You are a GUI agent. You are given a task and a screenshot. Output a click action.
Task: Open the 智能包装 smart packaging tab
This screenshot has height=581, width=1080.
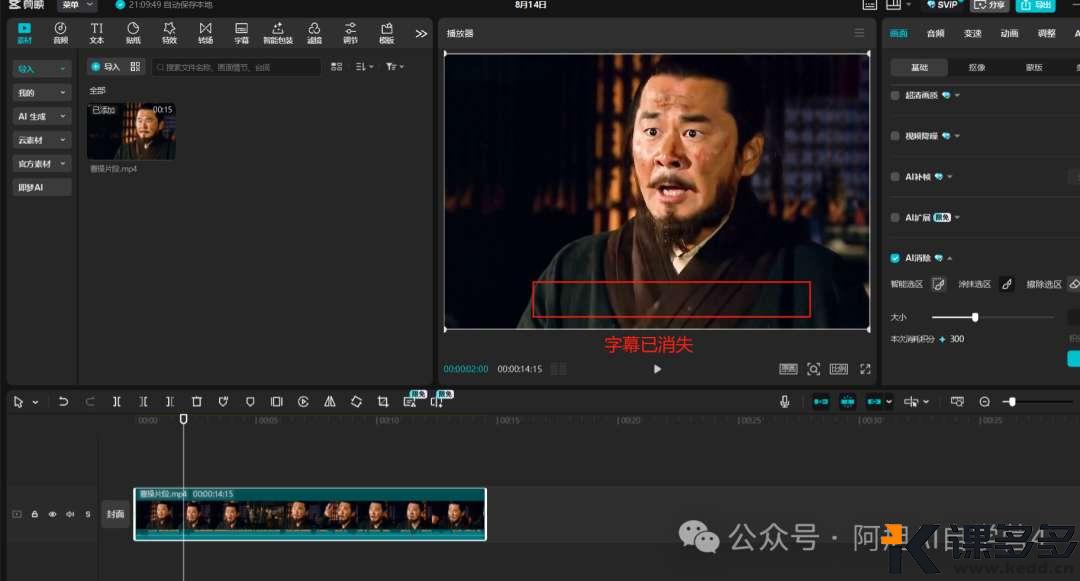click(278, 33)
